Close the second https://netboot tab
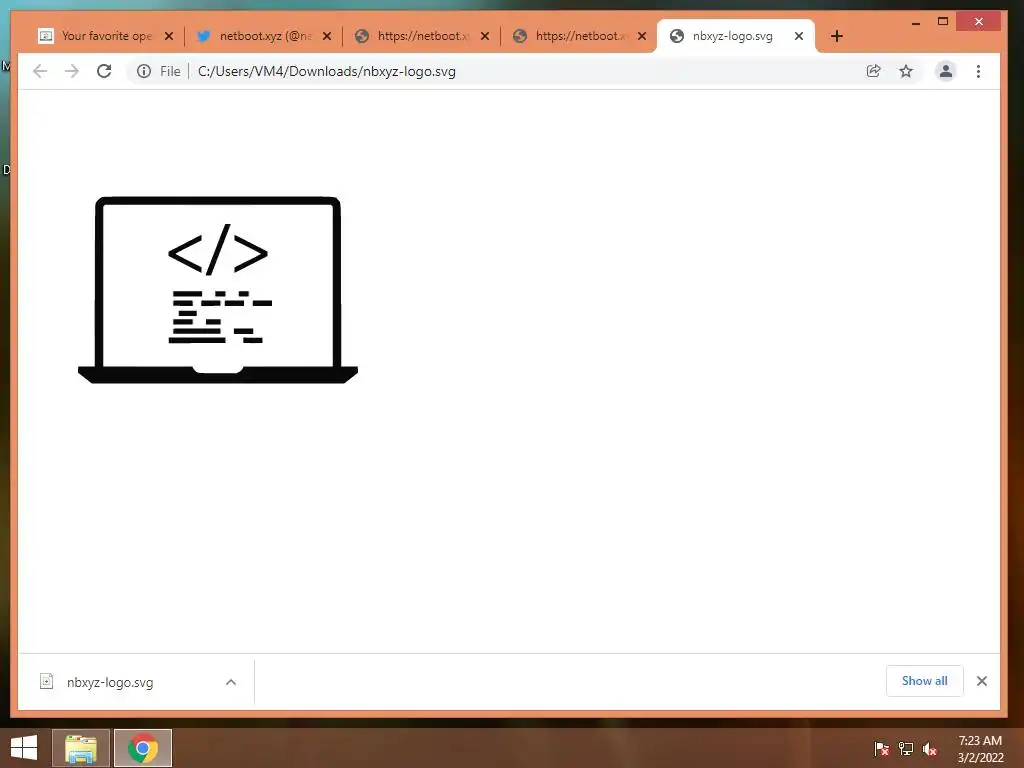 (643, 36)
